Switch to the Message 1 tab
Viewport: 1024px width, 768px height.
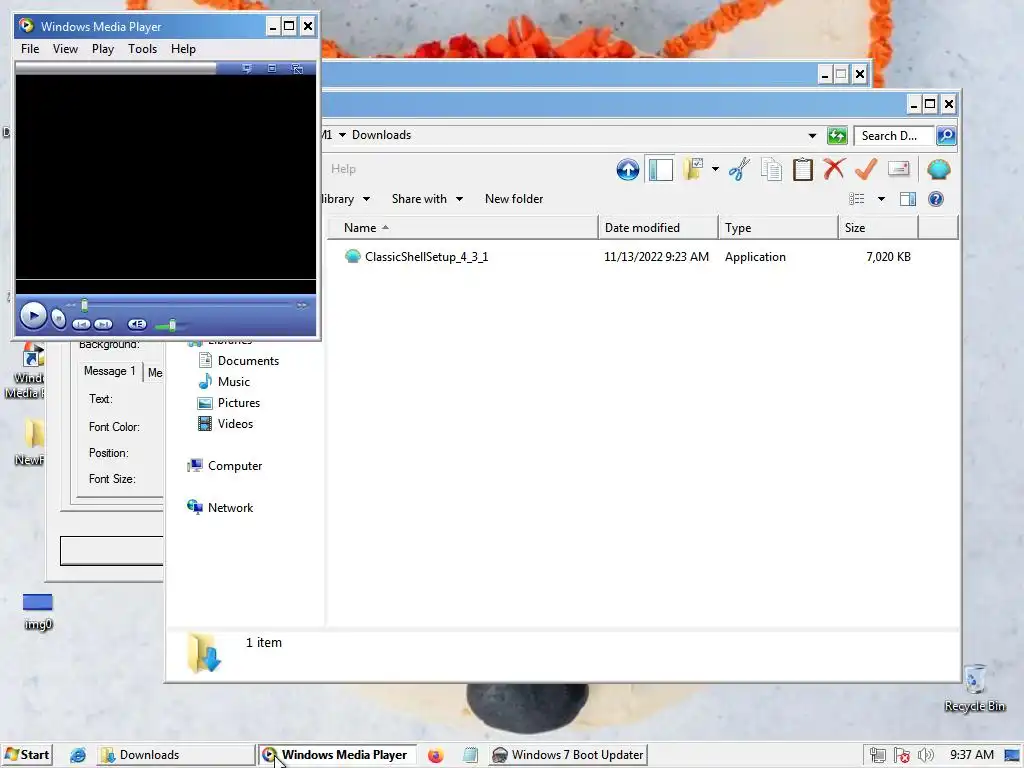point(109,371)
